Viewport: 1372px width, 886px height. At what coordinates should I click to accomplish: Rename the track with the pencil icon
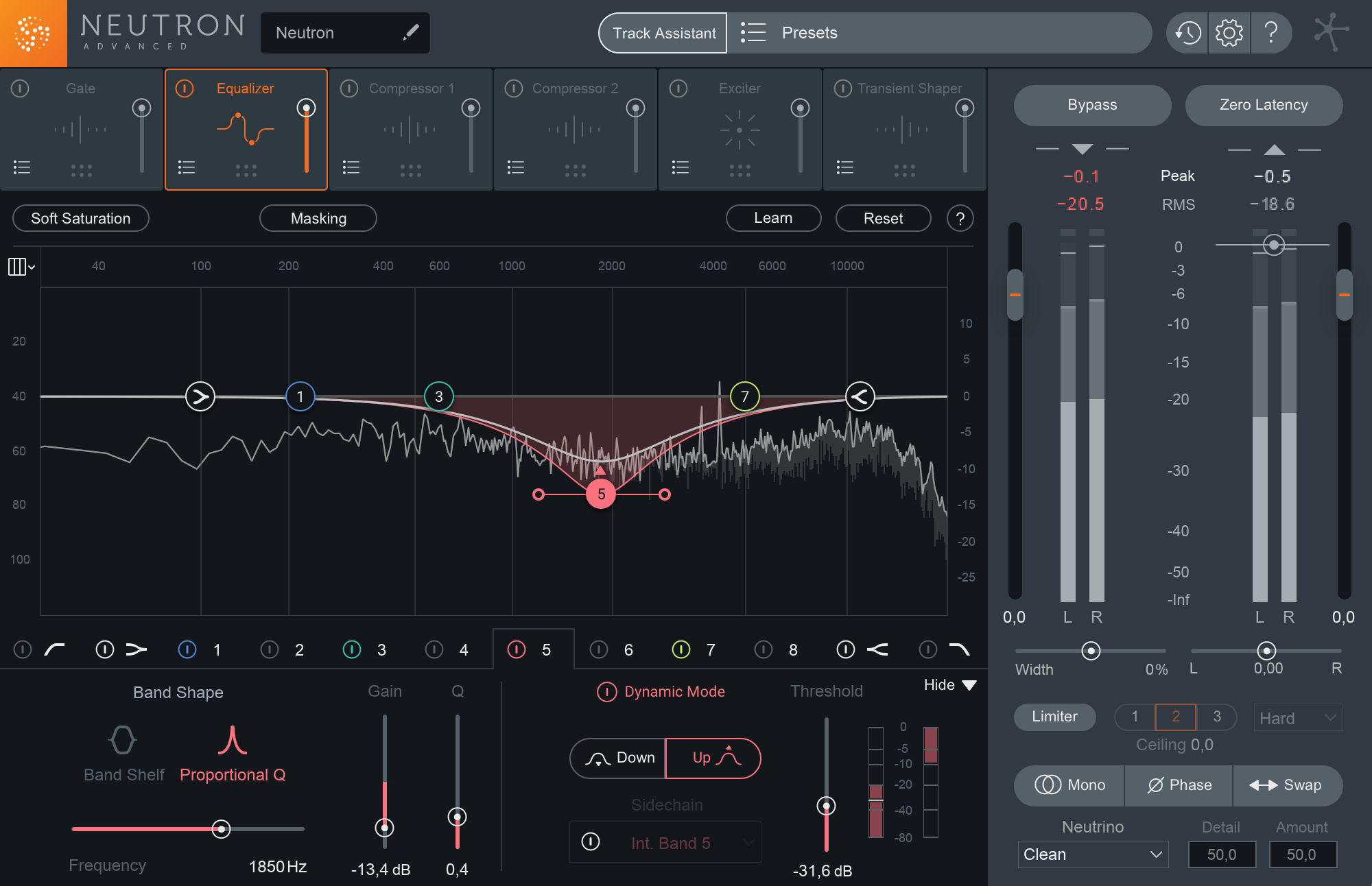click(412, 32)
